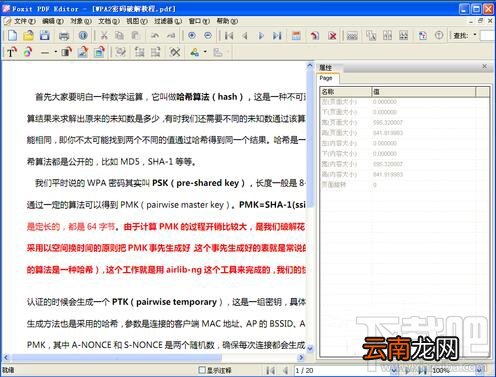Click status bar first page button
Image resolution: width=496 pixels, height=377 pixels.
pos(271,370)
